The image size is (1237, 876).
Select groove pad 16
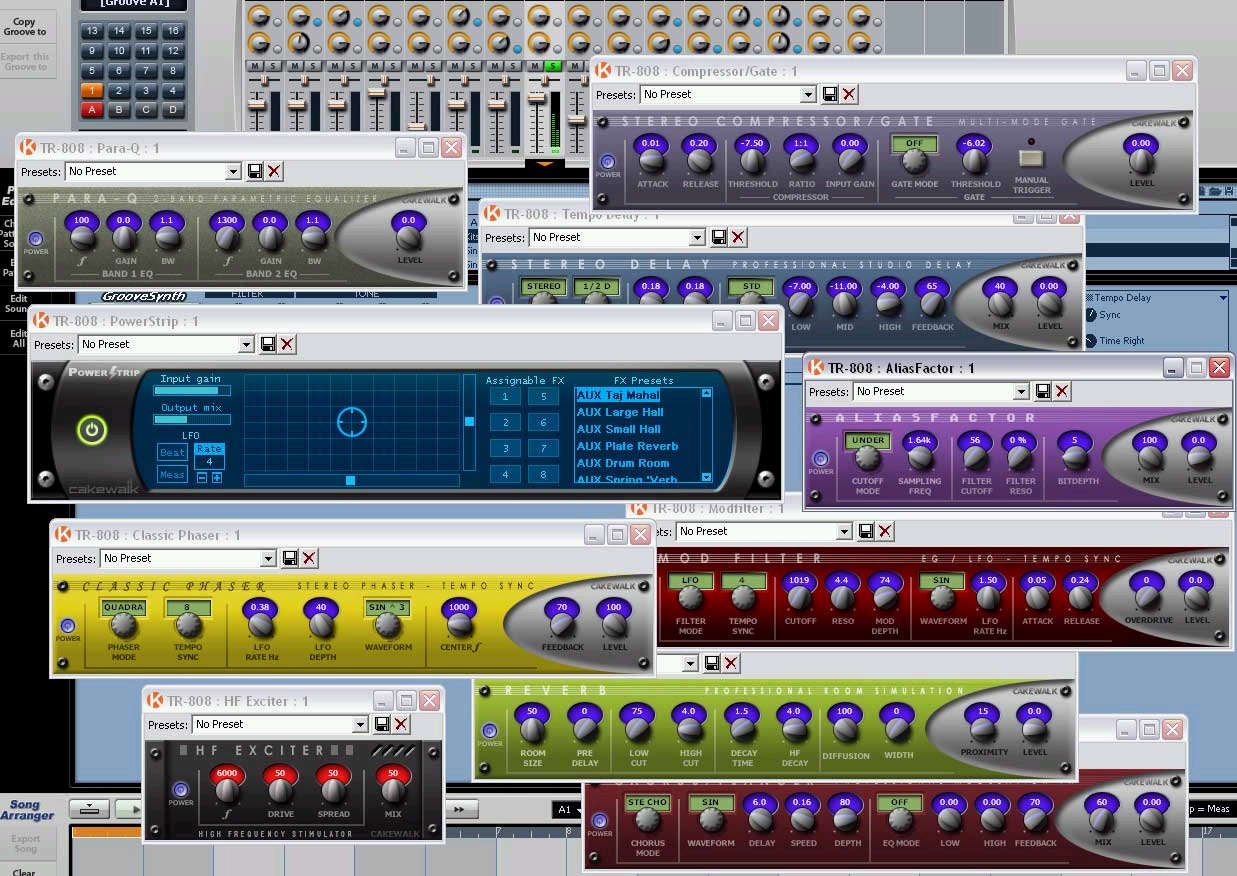coord(173,31)
